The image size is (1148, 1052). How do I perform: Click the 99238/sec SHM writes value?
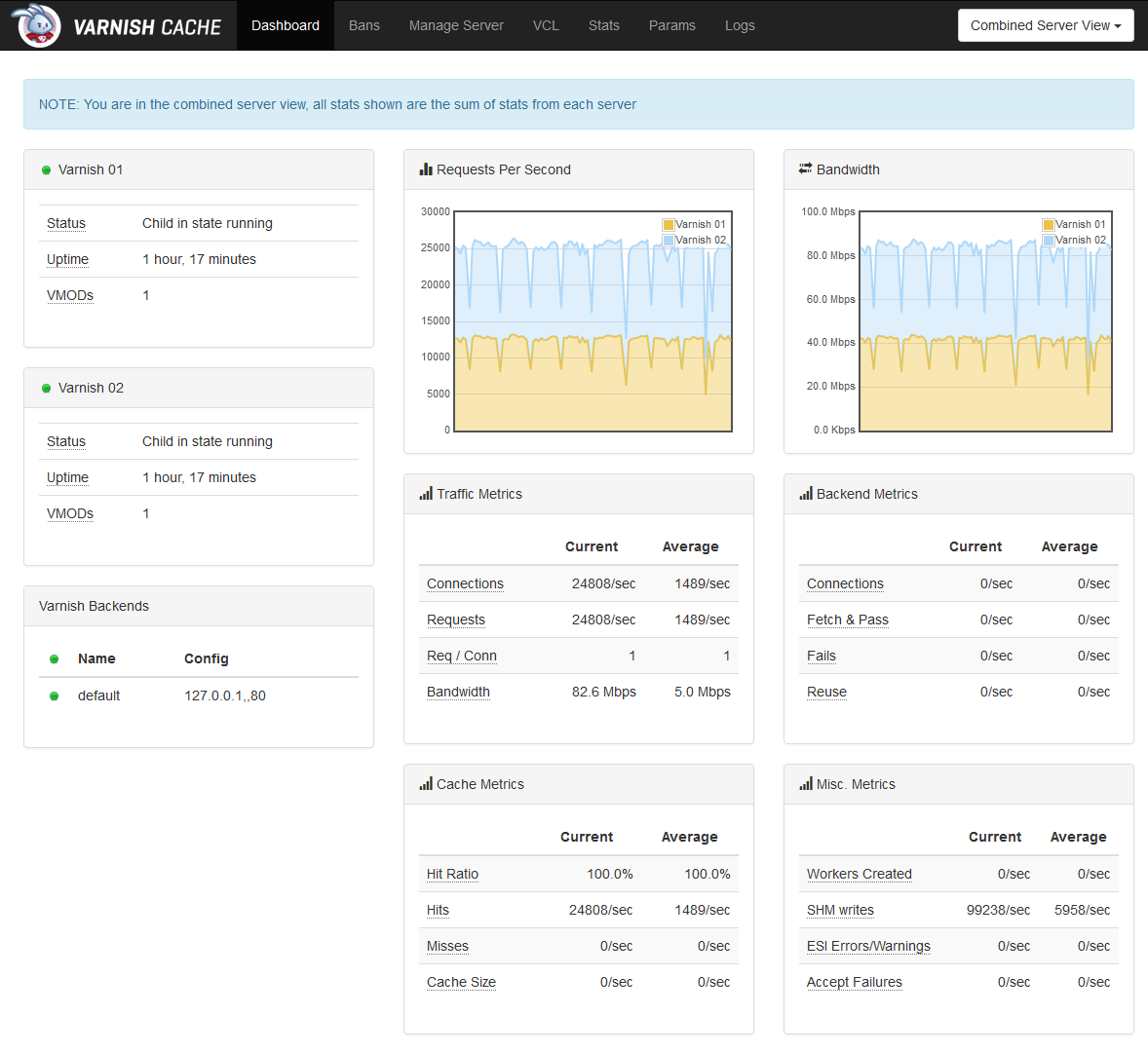998,910
